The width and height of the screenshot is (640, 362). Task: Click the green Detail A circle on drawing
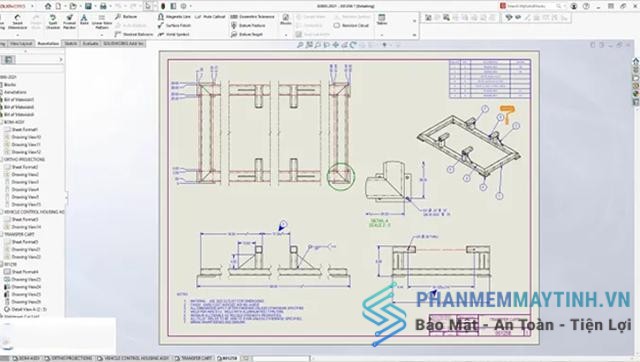[341, 177]
